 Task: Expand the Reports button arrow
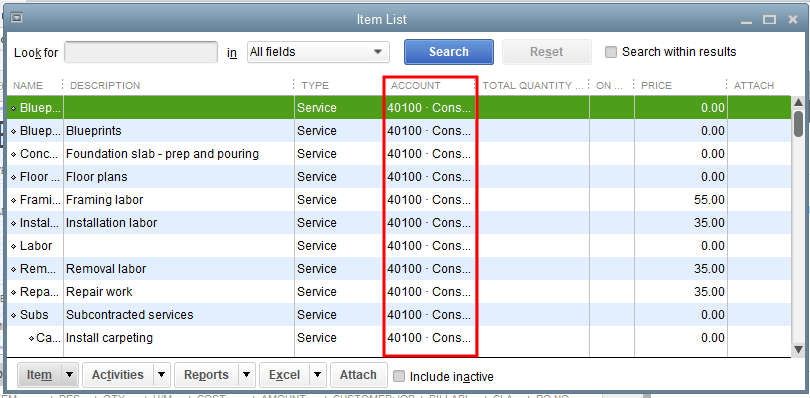(246, 375)
